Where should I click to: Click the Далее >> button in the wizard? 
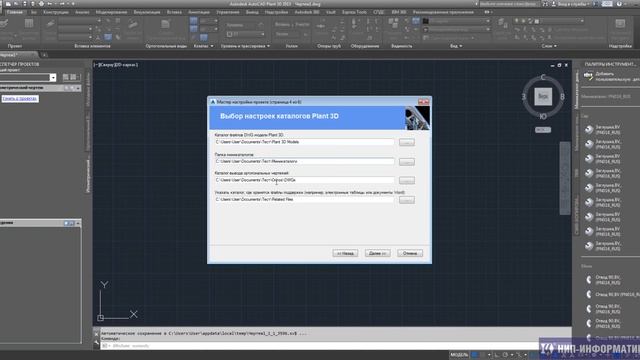click(378, 253)
